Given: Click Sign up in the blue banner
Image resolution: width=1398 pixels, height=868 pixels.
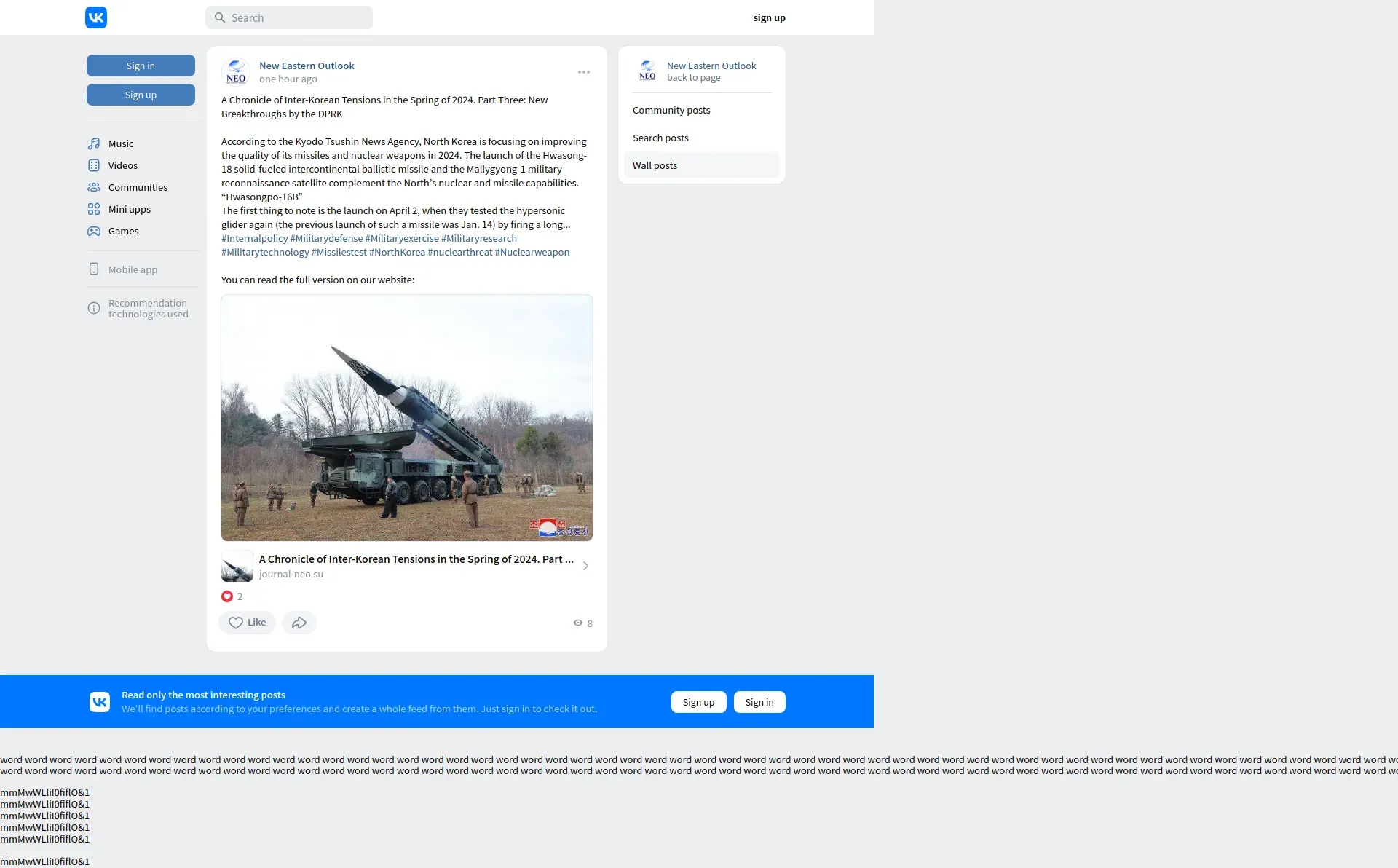Looking at the screenshot, I should [x=699, y=702].
